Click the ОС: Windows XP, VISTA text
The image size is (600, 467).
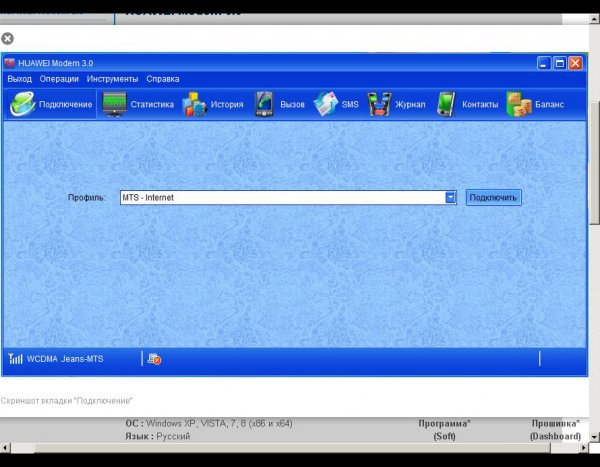click(209, 424)
